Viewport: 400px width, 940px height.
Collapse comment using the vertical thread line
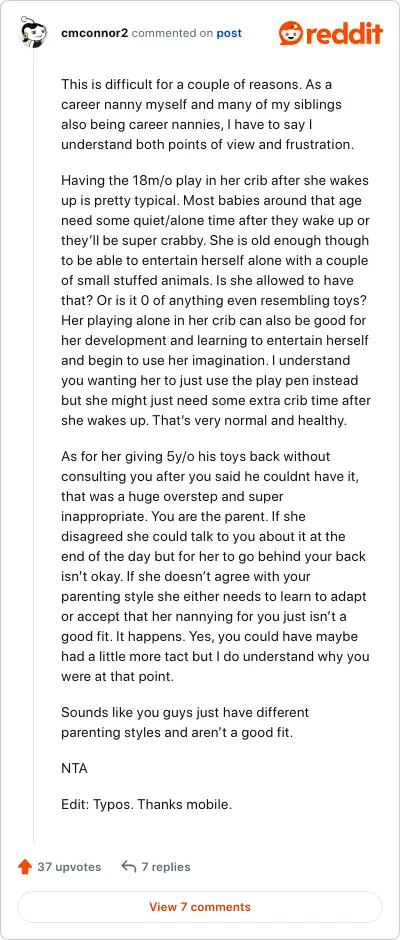coord(32,444)
